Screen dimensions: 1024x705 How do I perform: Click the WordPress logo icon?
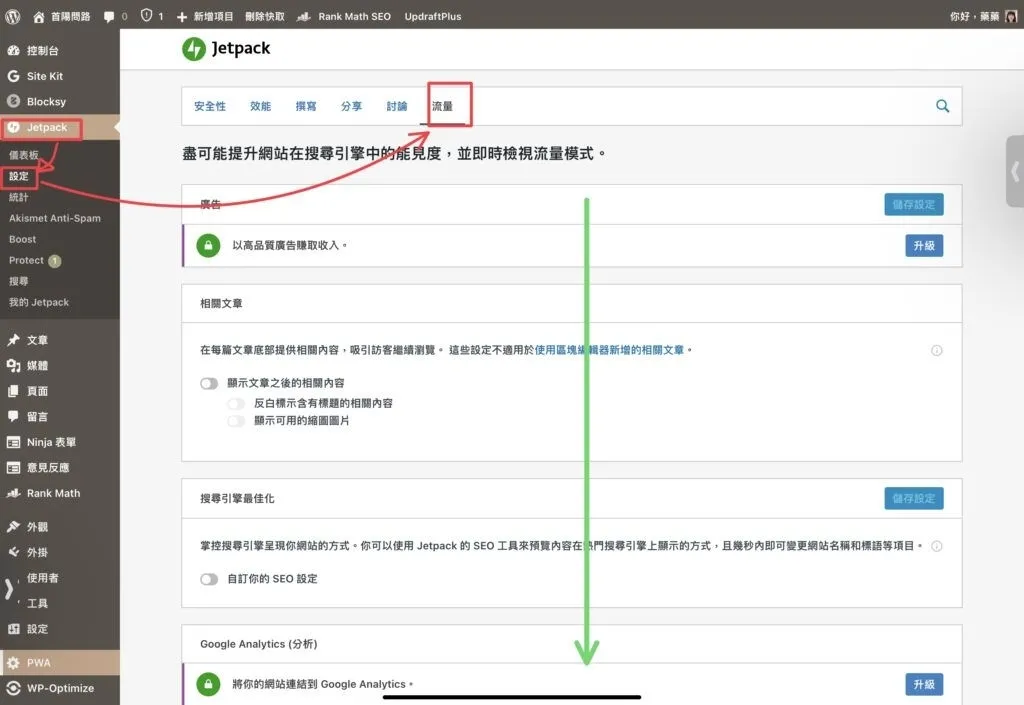point(13,16)
